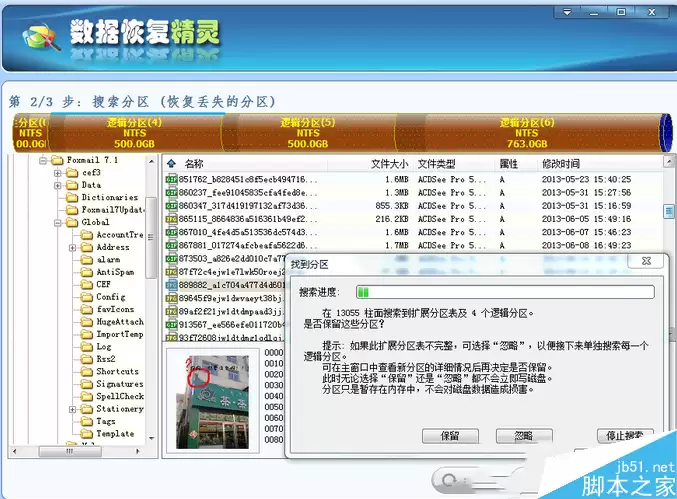Click the image preview thumbnail
677x499 pixels.
[x=212, y=402]
